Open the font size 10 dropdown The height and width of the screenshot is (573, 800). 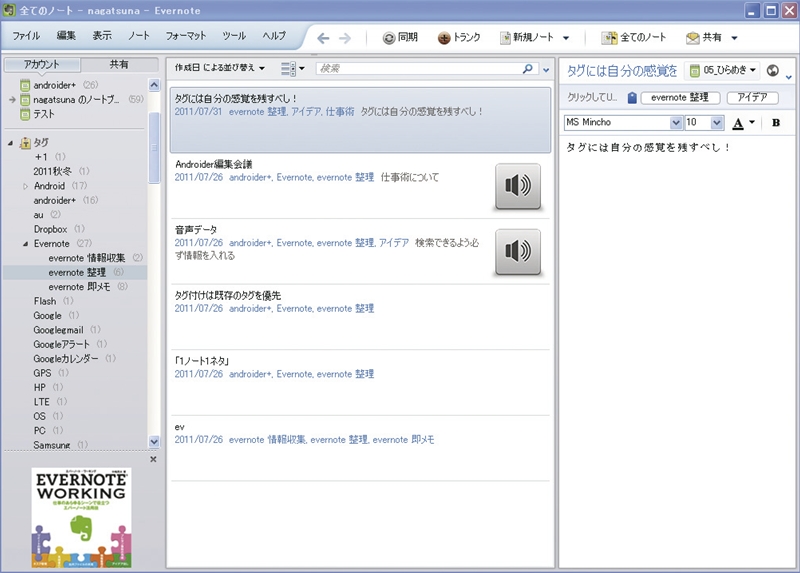tap(716, 122)
